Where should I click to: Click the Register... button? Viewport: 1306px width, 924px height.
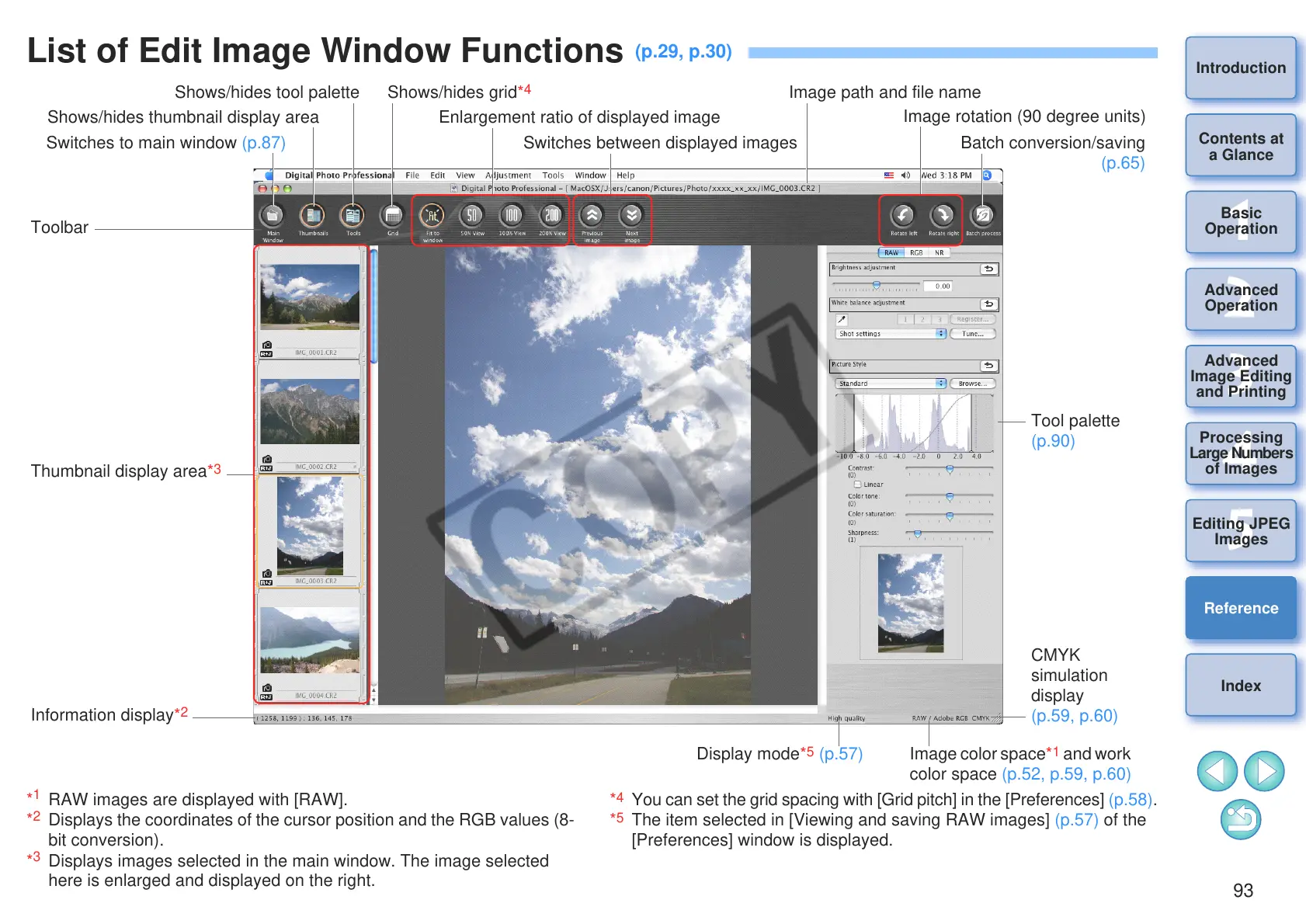(973, 319)
